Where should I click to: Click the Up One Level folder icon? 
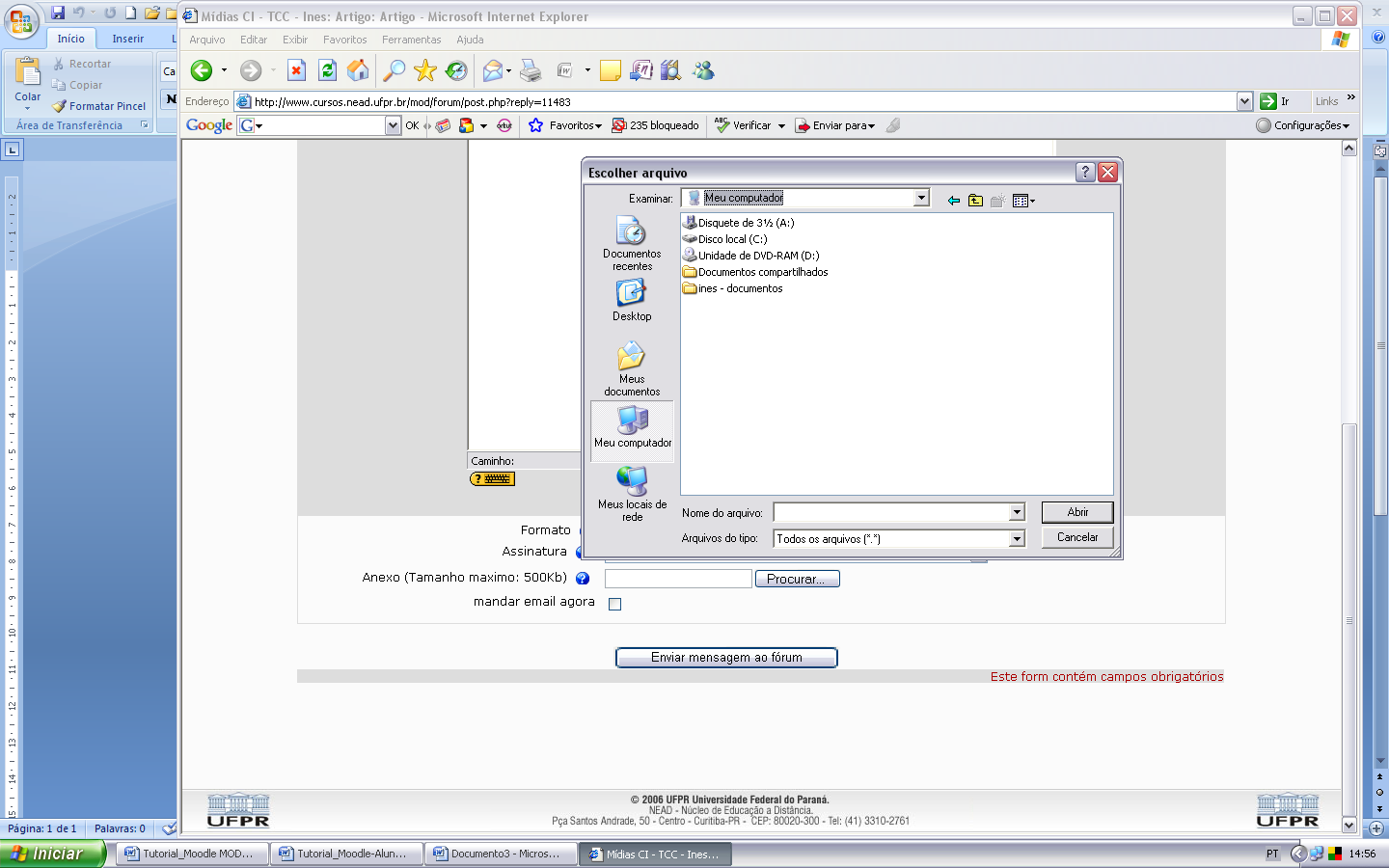click(x=975, y=201)
